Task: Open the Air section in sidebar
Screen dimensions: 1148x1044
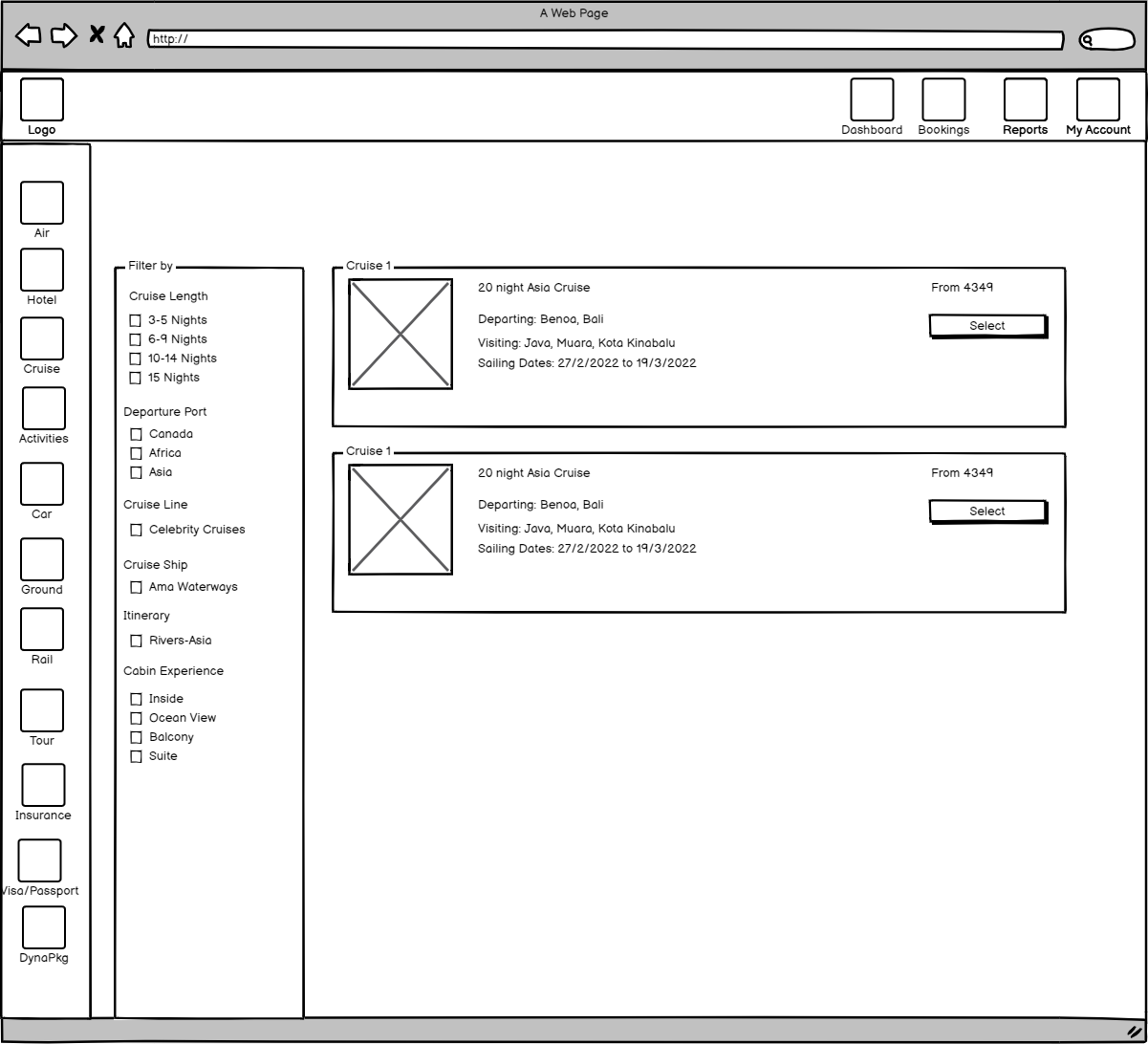Action: pyautogui.click(x=42, y=203)
